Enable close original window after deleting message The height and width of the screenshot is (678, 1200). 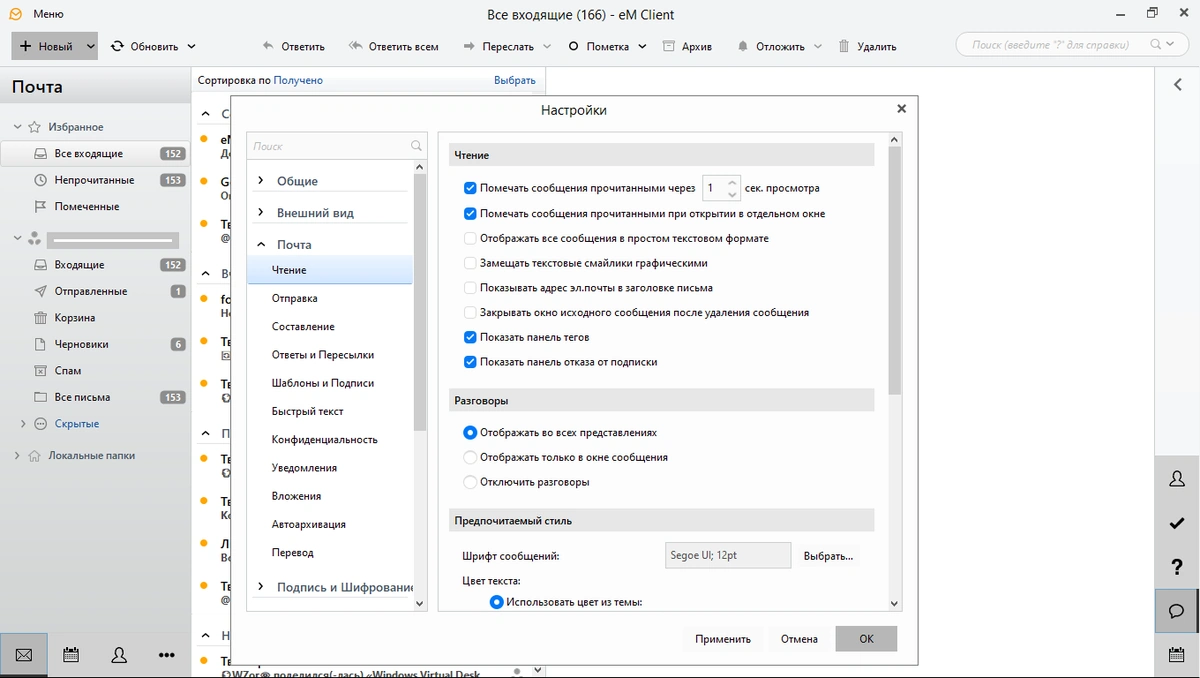470,312
